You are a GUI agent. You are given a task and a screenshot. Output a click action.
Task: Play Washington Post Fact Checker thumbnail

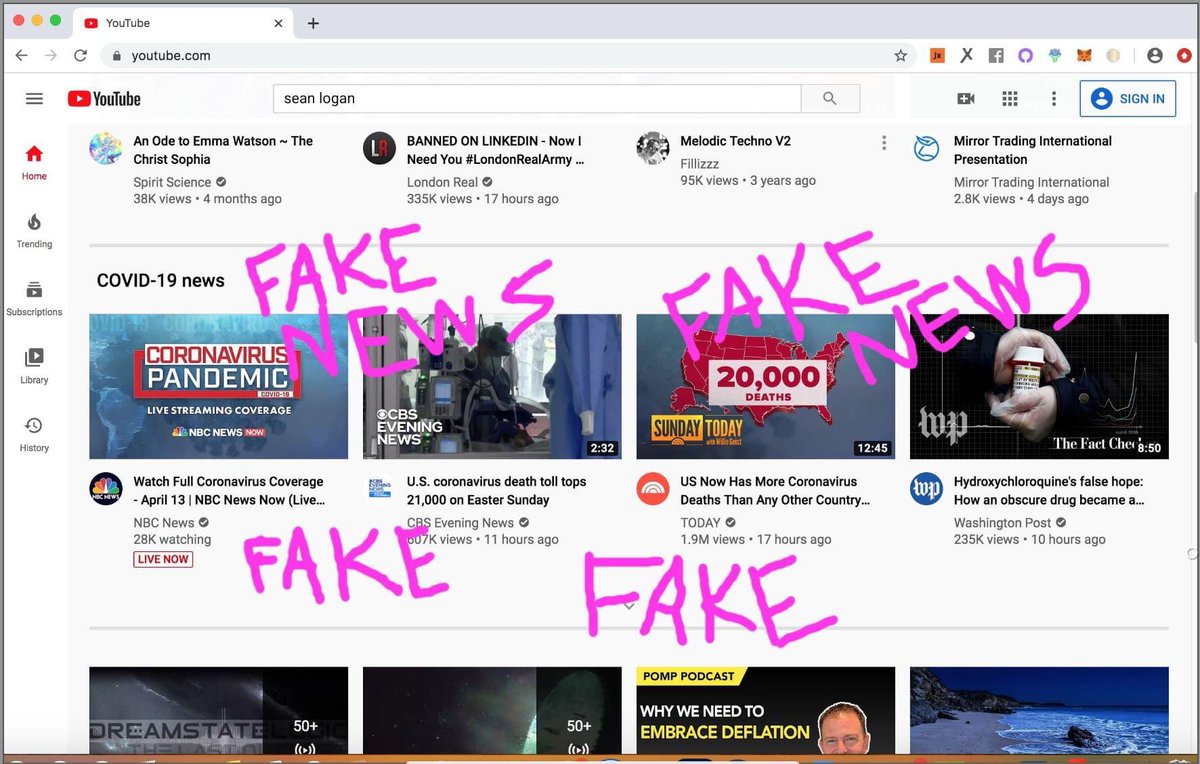coord(1039,386)
